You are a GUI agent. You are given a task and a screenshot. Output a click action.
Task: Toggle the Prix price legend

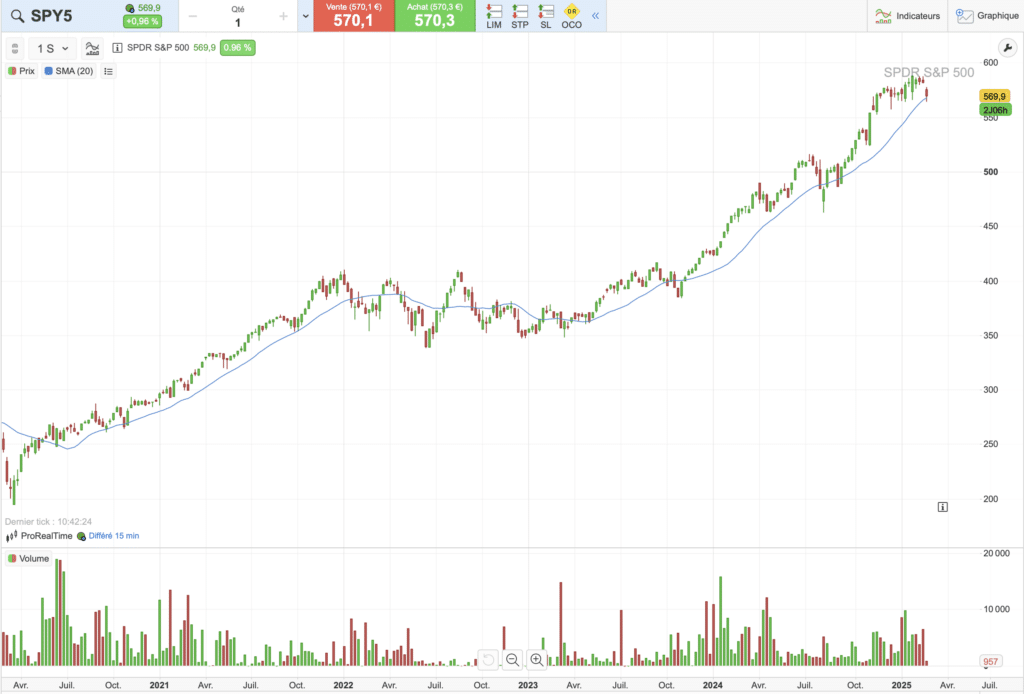22,71
